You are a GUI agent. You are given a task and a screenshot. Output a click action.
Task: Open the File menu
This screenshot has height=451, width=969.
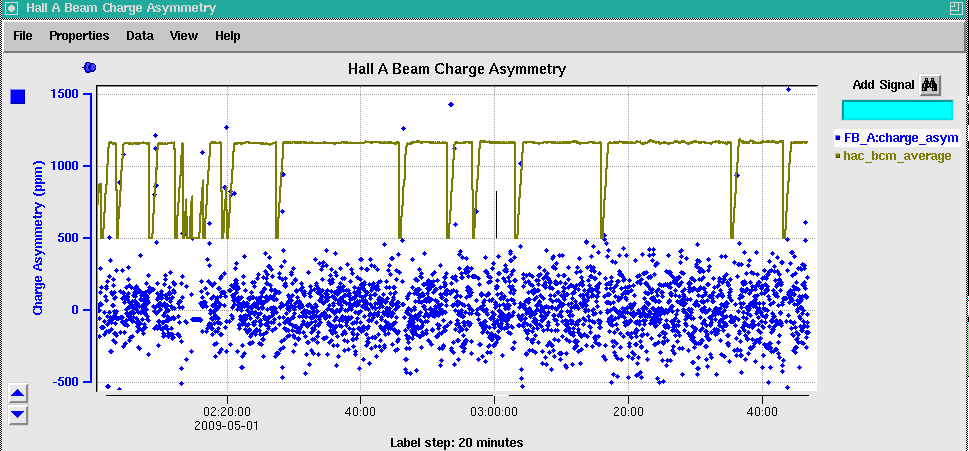click(x=22, y=36)
